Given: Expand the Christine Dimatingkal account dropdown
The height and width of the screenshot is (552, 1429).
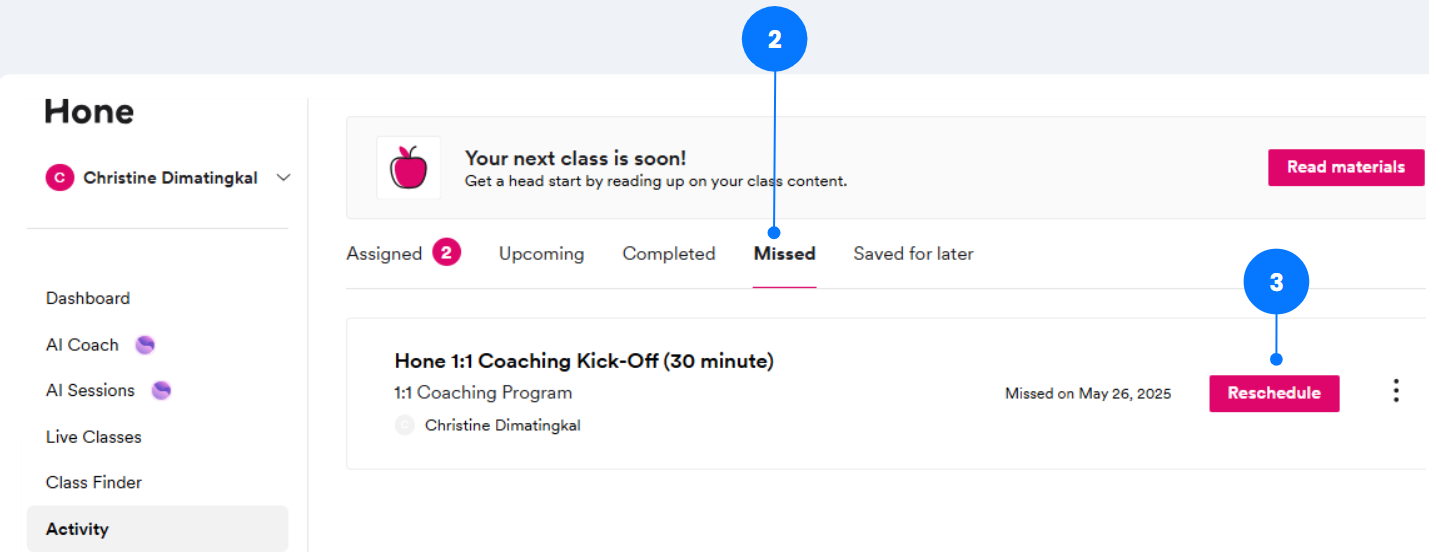Looking at the screenshot, I should click(284, 178).
